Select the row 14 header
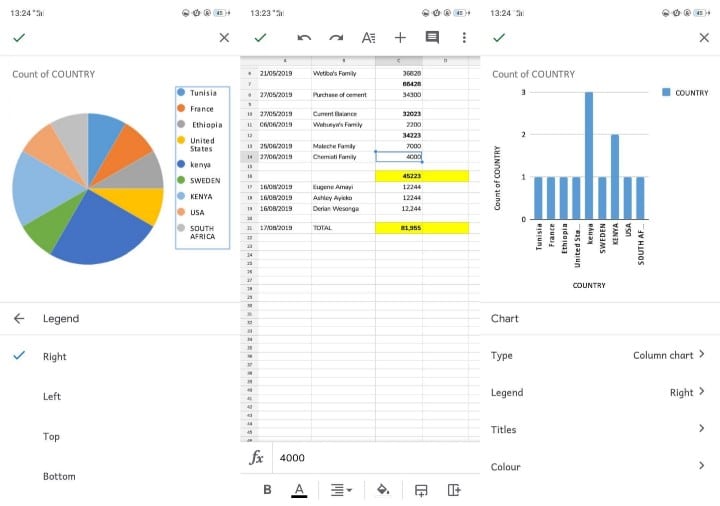The width and height of the screenshot is (720, 506). pyautogui.click(x=249, y=157)
